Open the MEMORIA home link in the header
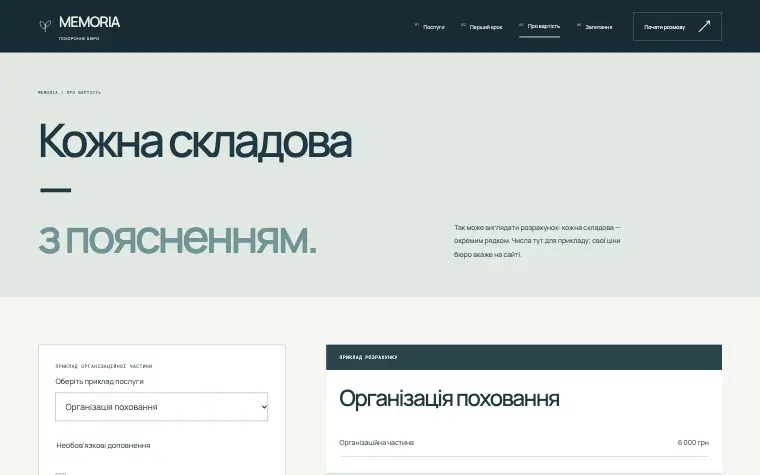Viewport: 760px width, 475px height. 79,27
